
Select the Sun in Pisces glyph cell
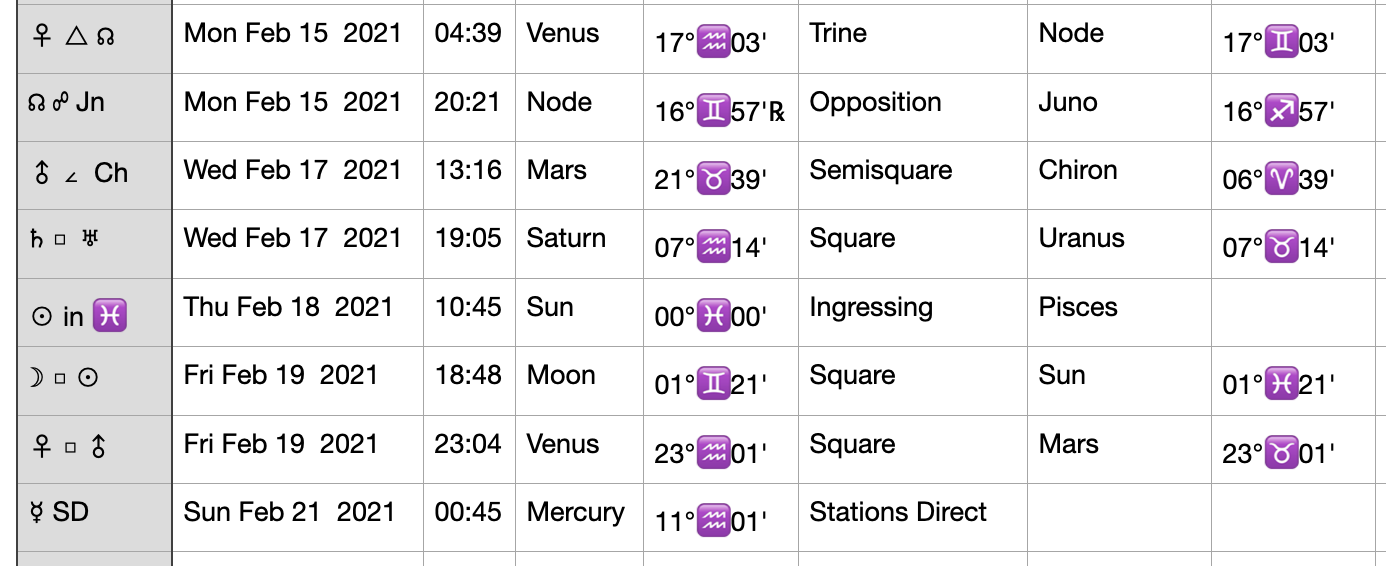pyautogui.click(x=95, y=312)
